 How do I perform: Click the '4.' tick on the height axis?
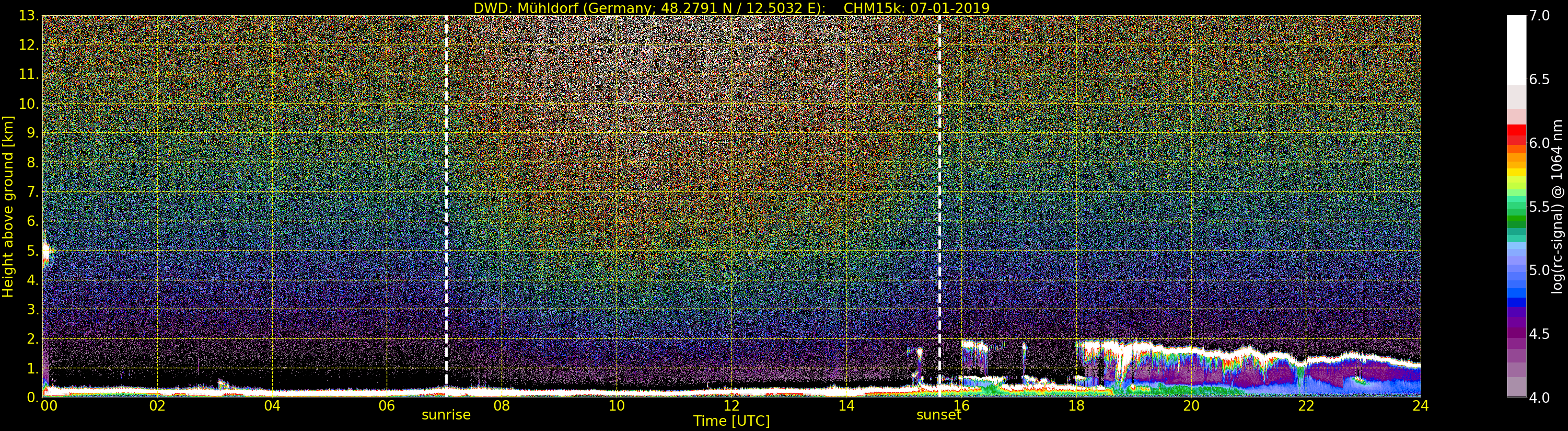point(32,280)
